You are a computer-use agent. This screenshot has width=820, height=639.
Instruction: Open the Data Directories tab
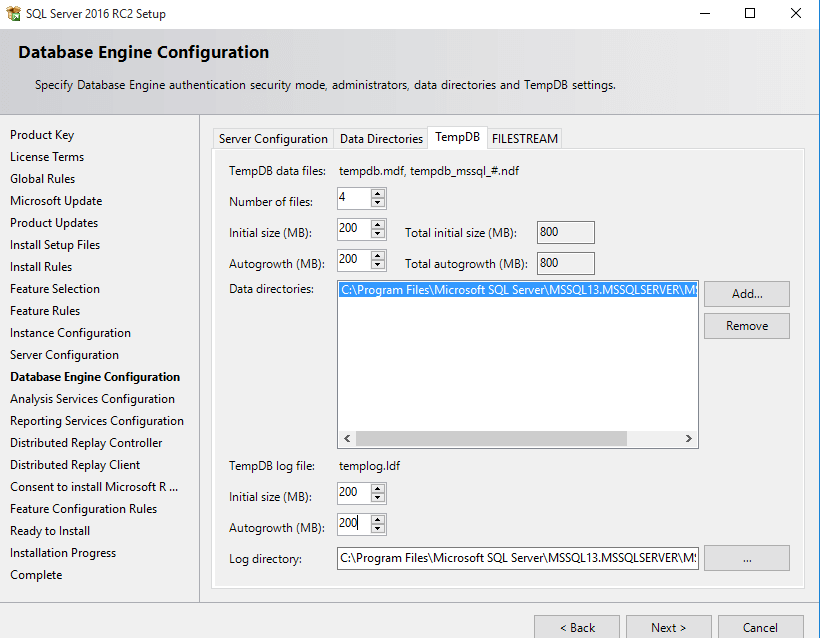click(x=381, y=139)
